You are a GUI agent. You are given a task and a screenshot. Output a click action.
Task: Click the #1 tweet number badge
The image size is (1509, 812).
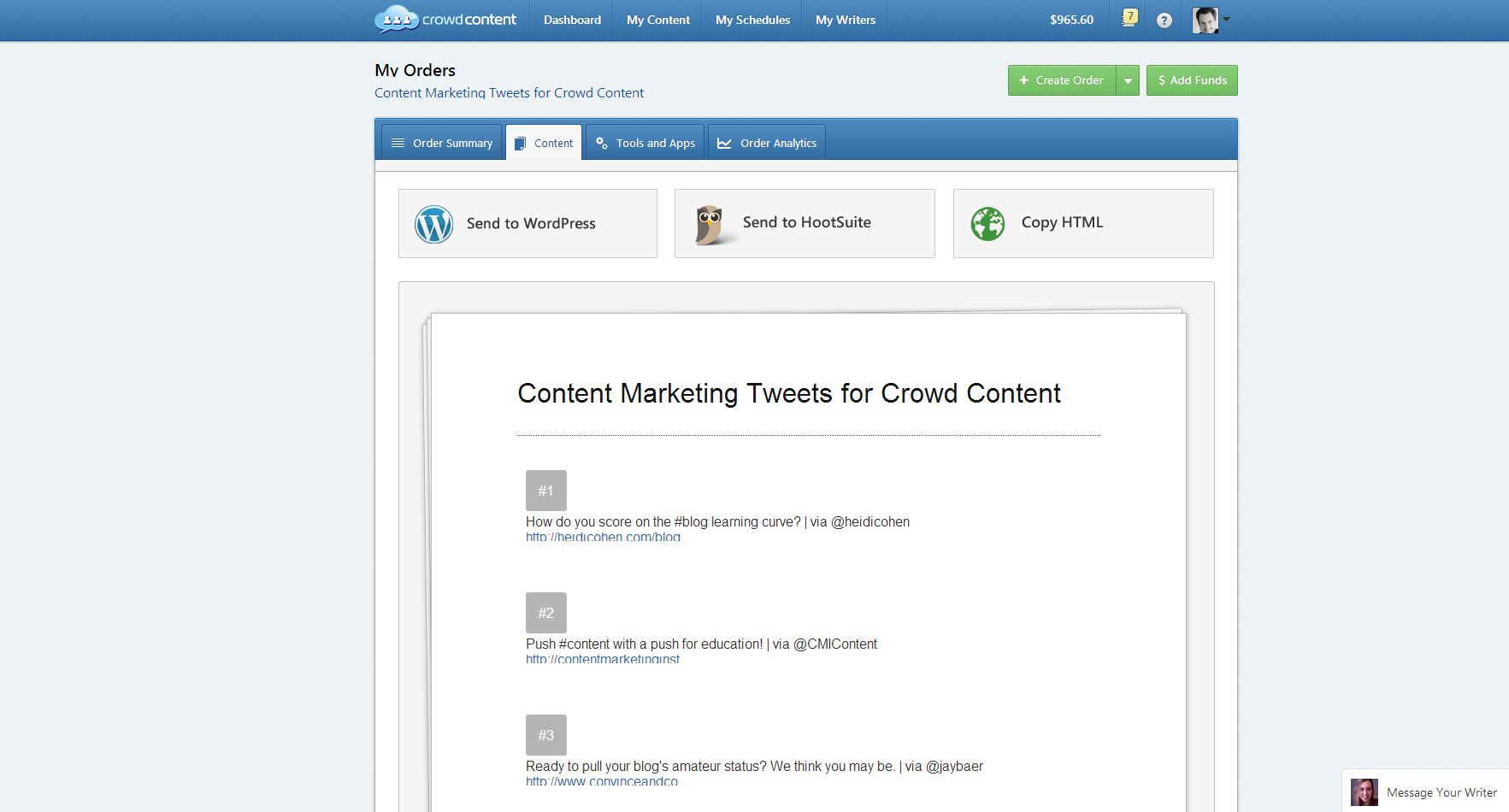point(545,491)
